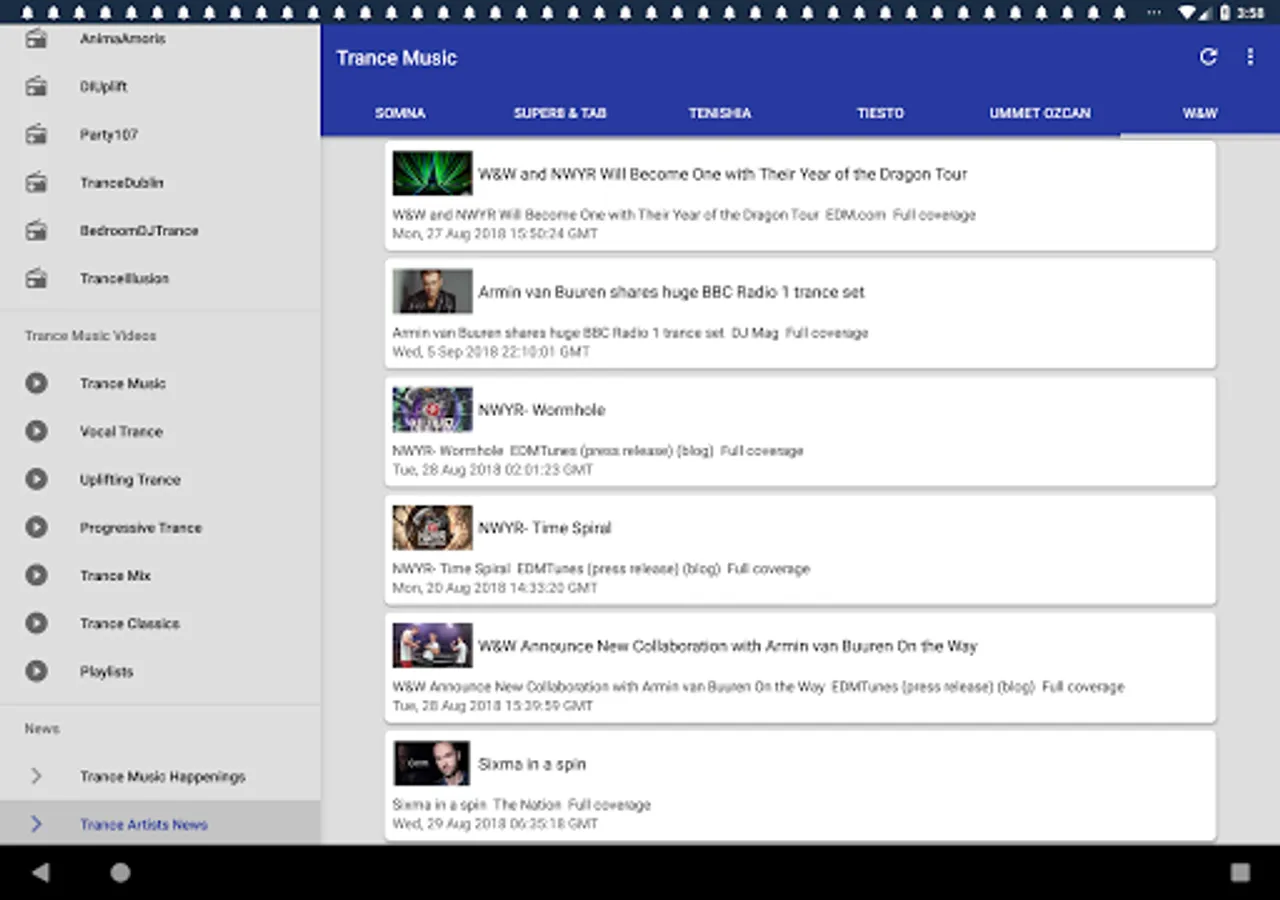
Task: Tap the play icon beside Progressive Trance
Action: click(36, 527)
